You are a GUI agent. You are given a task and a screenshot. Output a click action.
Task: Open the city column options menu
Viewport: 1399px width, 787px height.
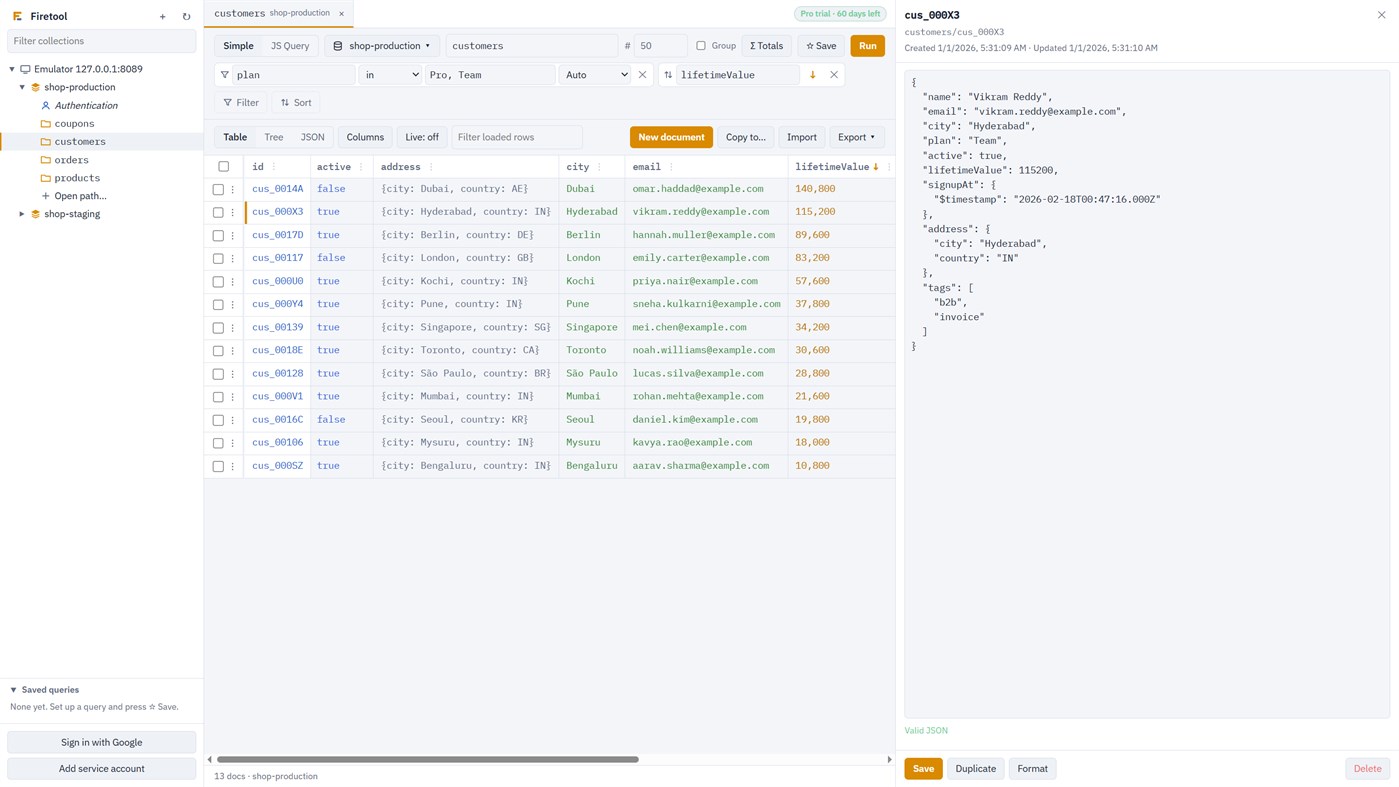[x=599, y=167]
